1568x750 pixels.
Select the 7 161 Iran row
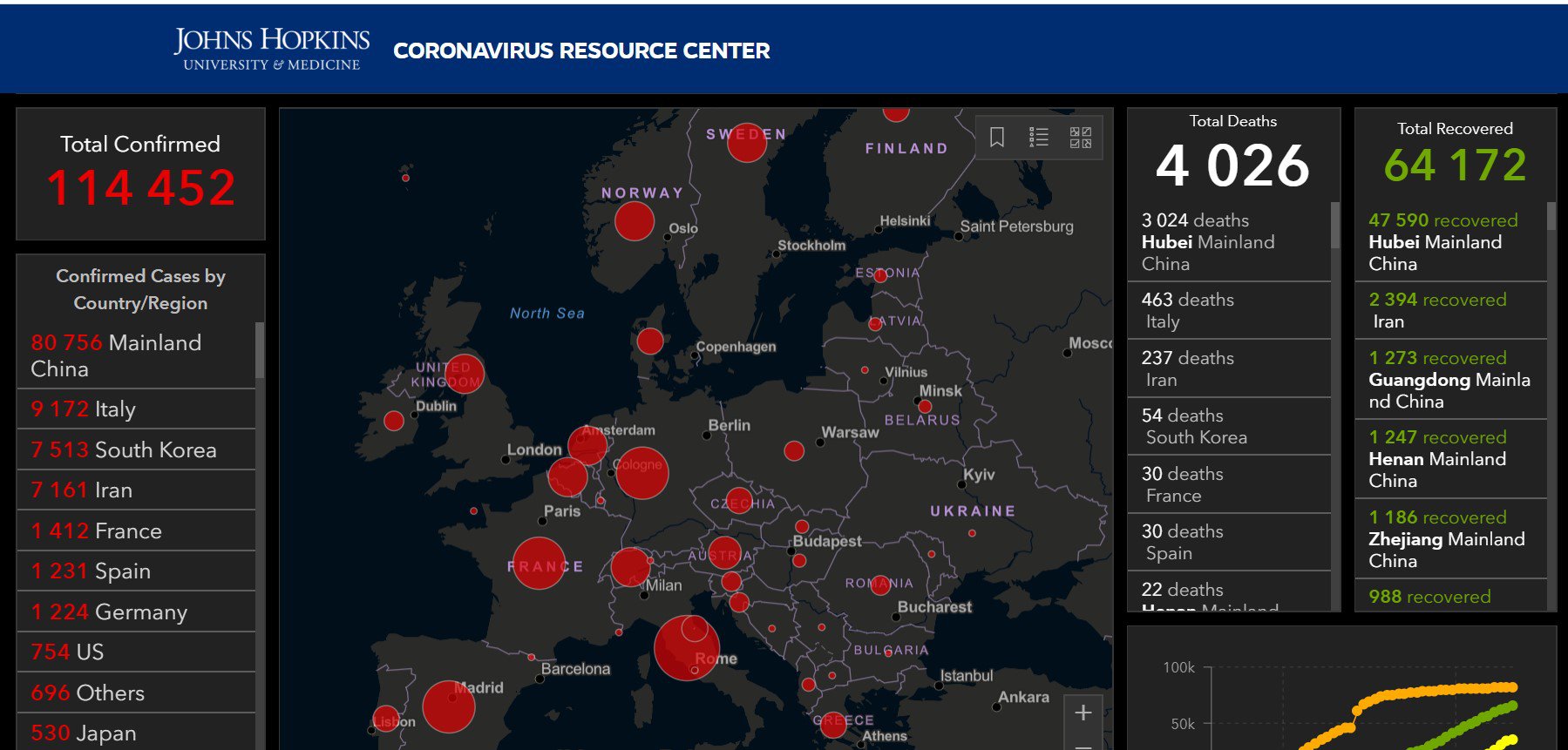coord(136,490)
